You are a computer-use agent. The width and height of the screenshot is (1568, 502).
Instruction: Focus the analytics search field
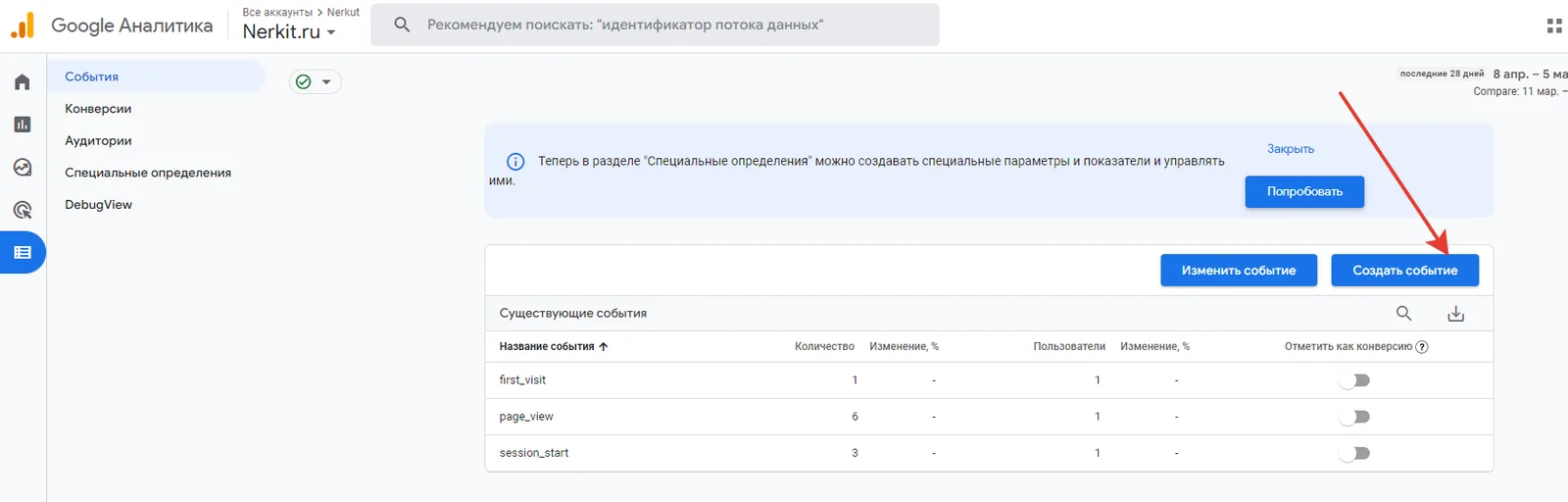pyautogui.click(x=655, y=25)
